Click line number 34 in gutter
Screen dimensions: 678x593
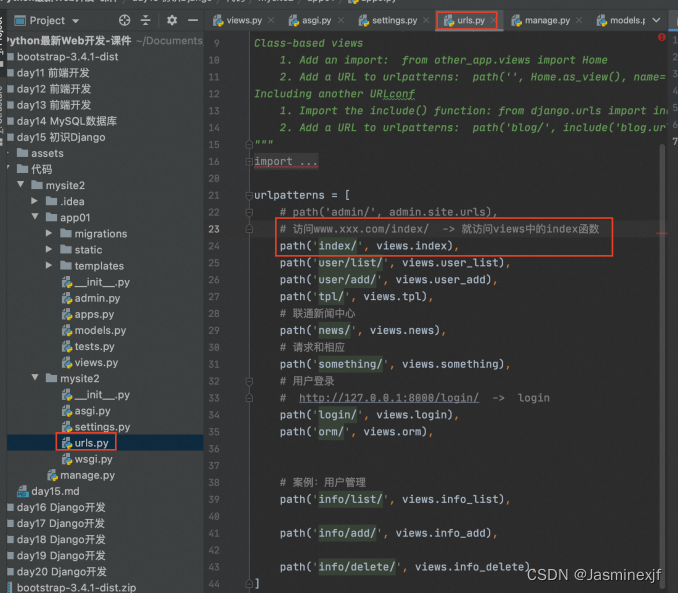(214, 415)
